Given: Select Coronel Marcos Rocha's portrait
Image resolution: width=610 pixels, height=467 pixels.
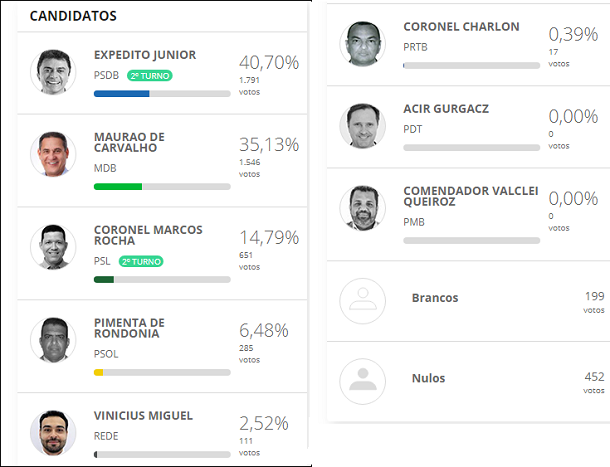Looking at the screenshot, I should tap(53, 247).
